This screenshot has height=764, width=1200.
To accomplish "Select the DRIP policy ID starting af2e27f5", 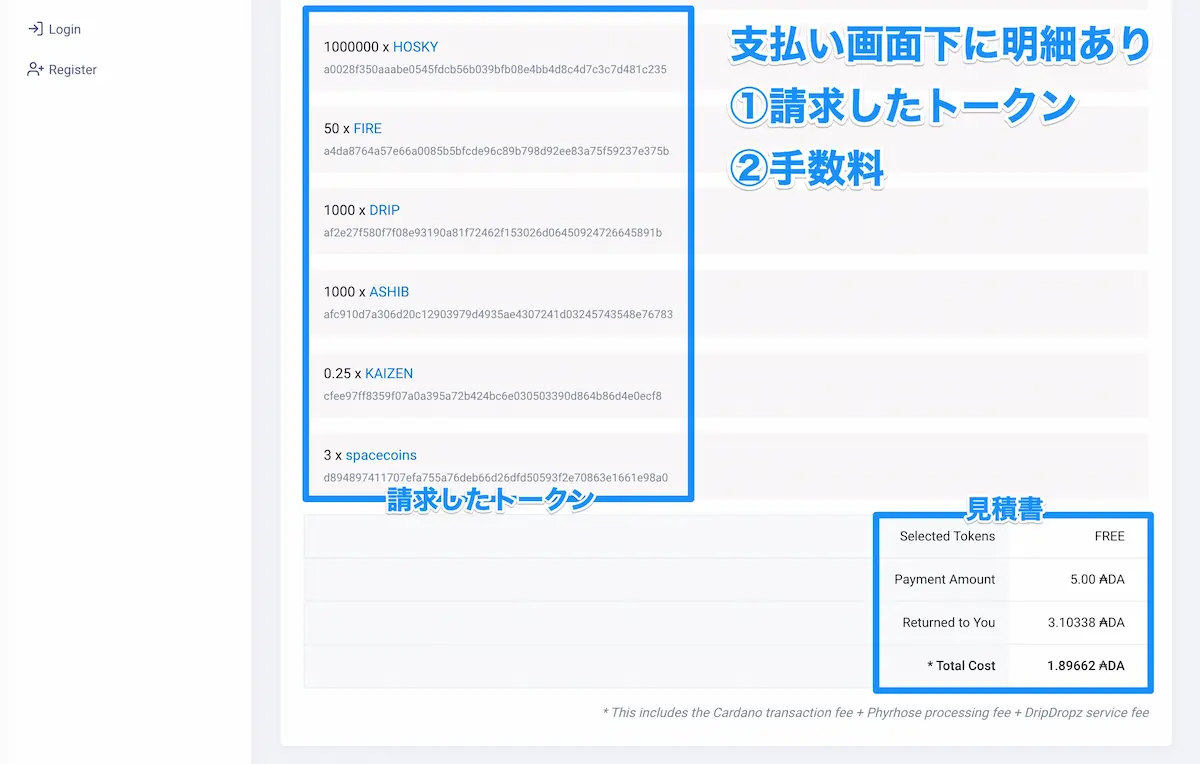I will 493,233.
